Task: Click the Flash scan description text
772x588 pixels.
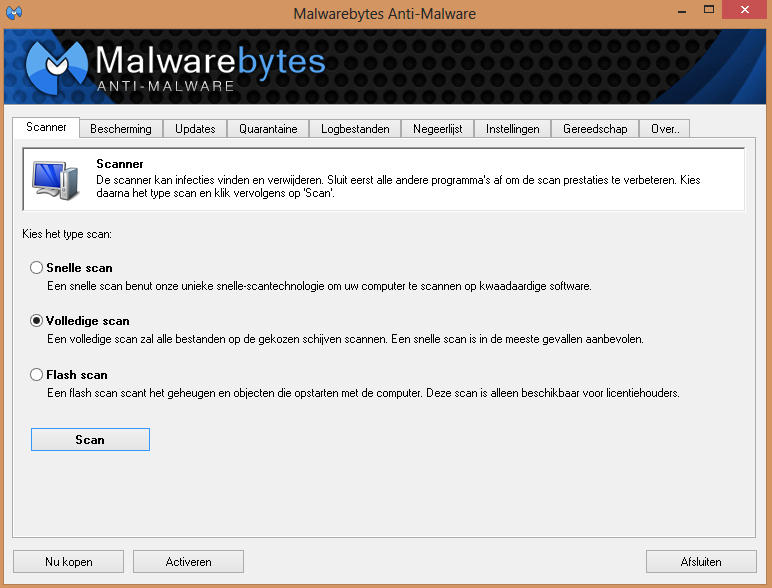Action: tap(363, 393)
